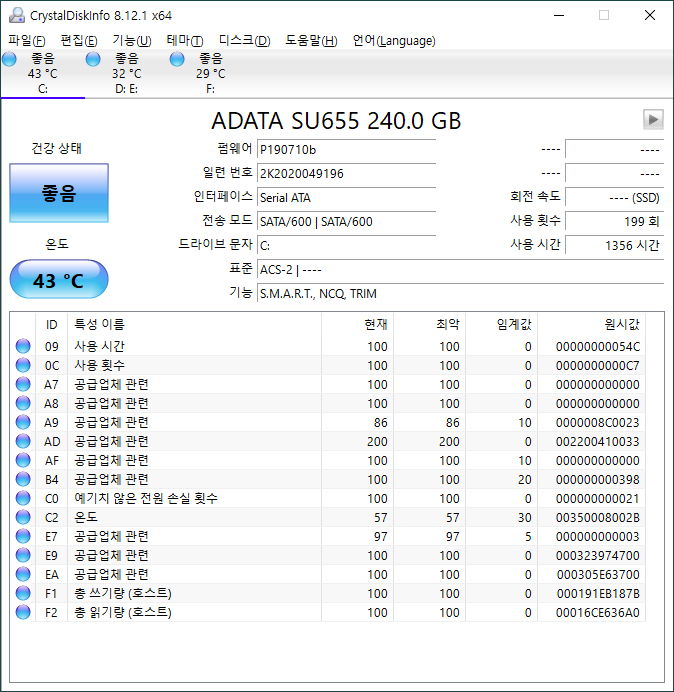Click the CrystalDiskInfo app icon in title bar
The image size is (674, 692).
[17, 15]
